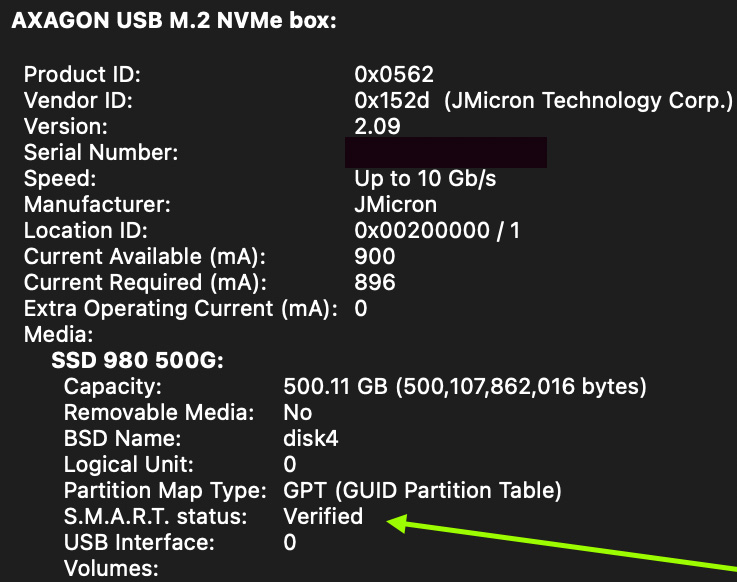The height and width of the screenshot is (582, 737).
Task: Click the Current Required value 896
Action: point(375,283)
